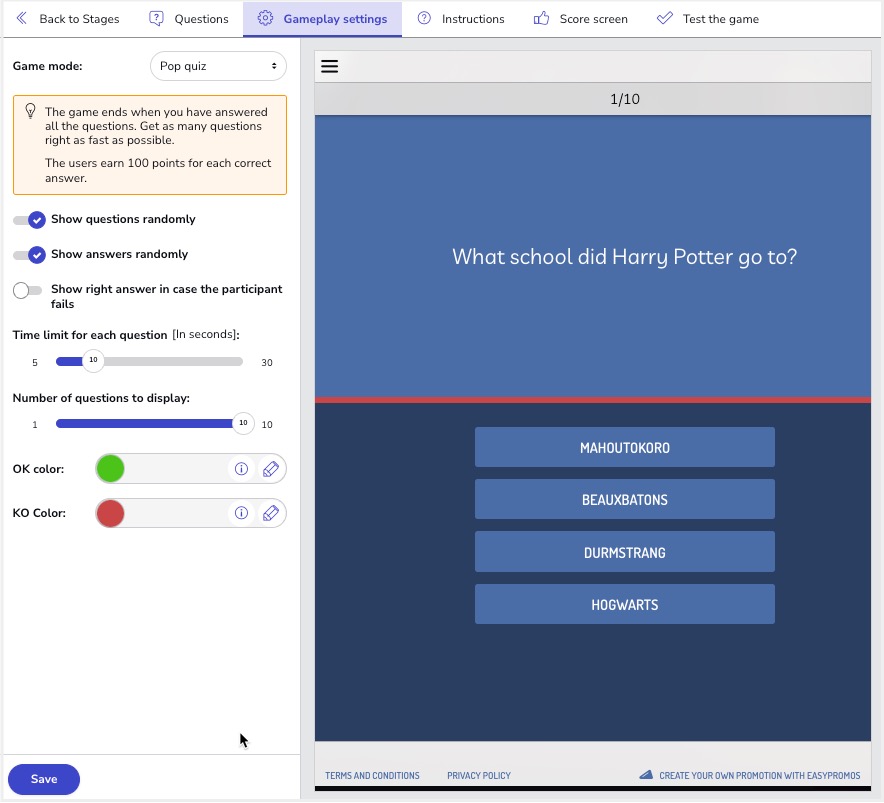Open the Test the game tab

coord(708,19)
